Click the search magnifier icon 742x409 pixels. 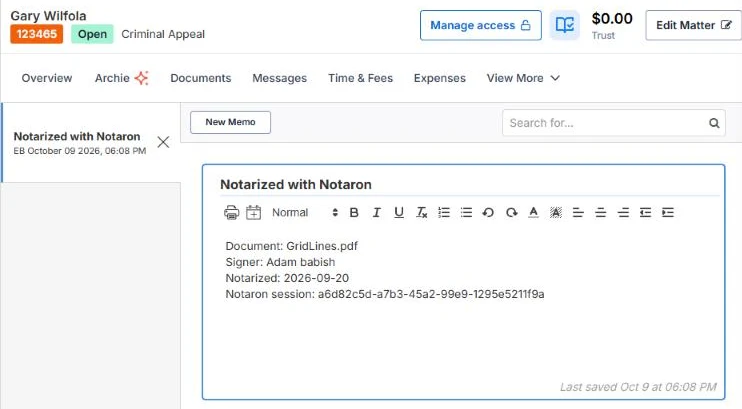tap(714, 123)
